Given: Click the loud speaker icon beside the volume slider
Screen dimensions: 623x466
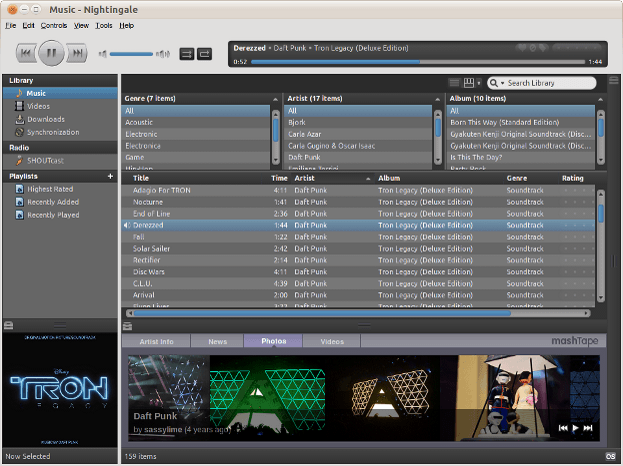Looking at the screenshot, I should [163, 54].
